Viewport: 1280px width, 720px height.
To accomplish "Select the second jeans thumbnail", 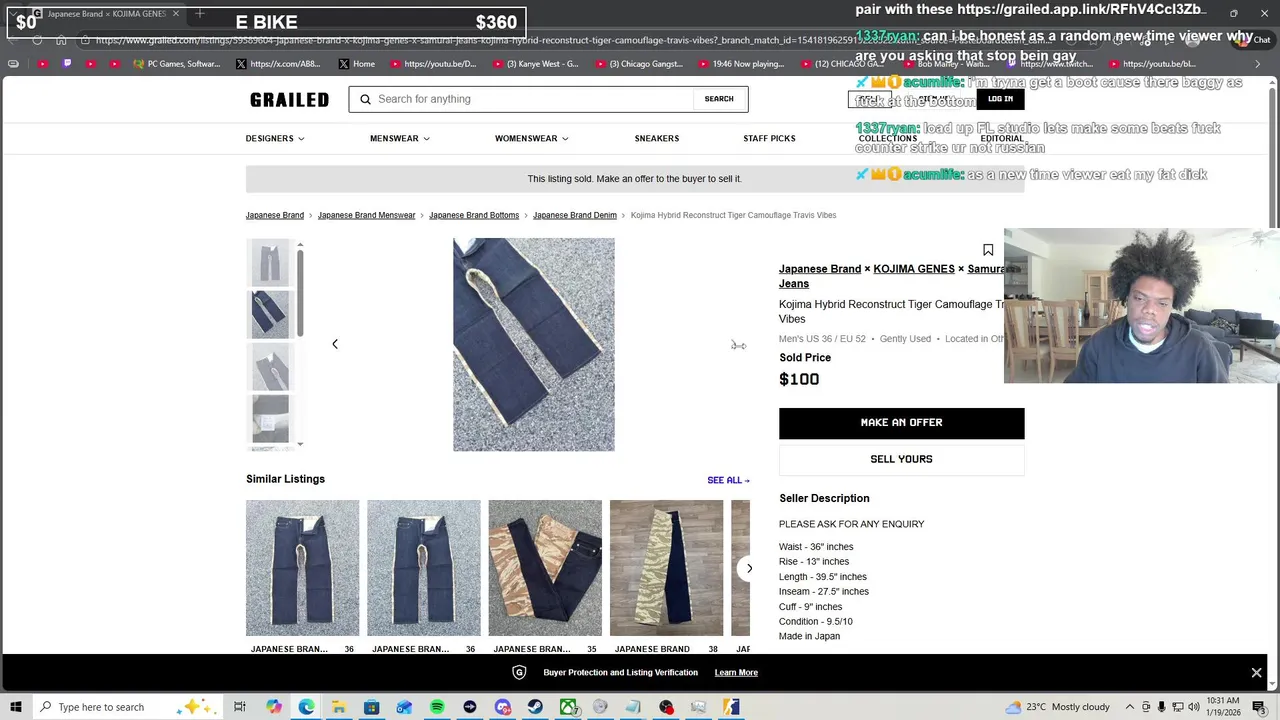I will pyautogui.click(x=270, y=314).
